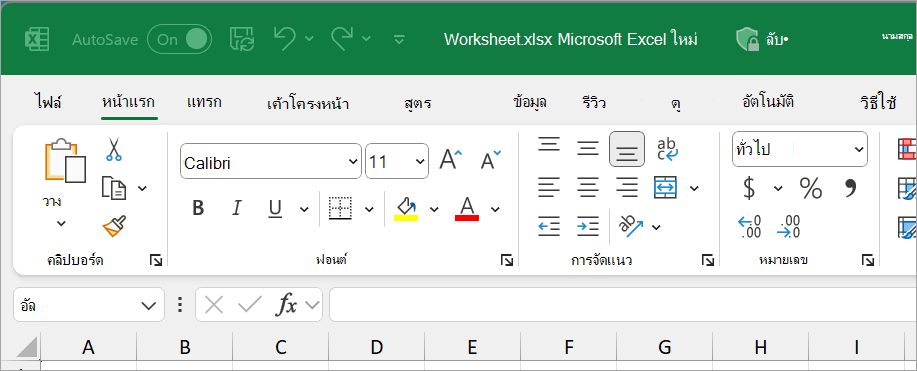Click the Save icon in title bar

[242, 39]
